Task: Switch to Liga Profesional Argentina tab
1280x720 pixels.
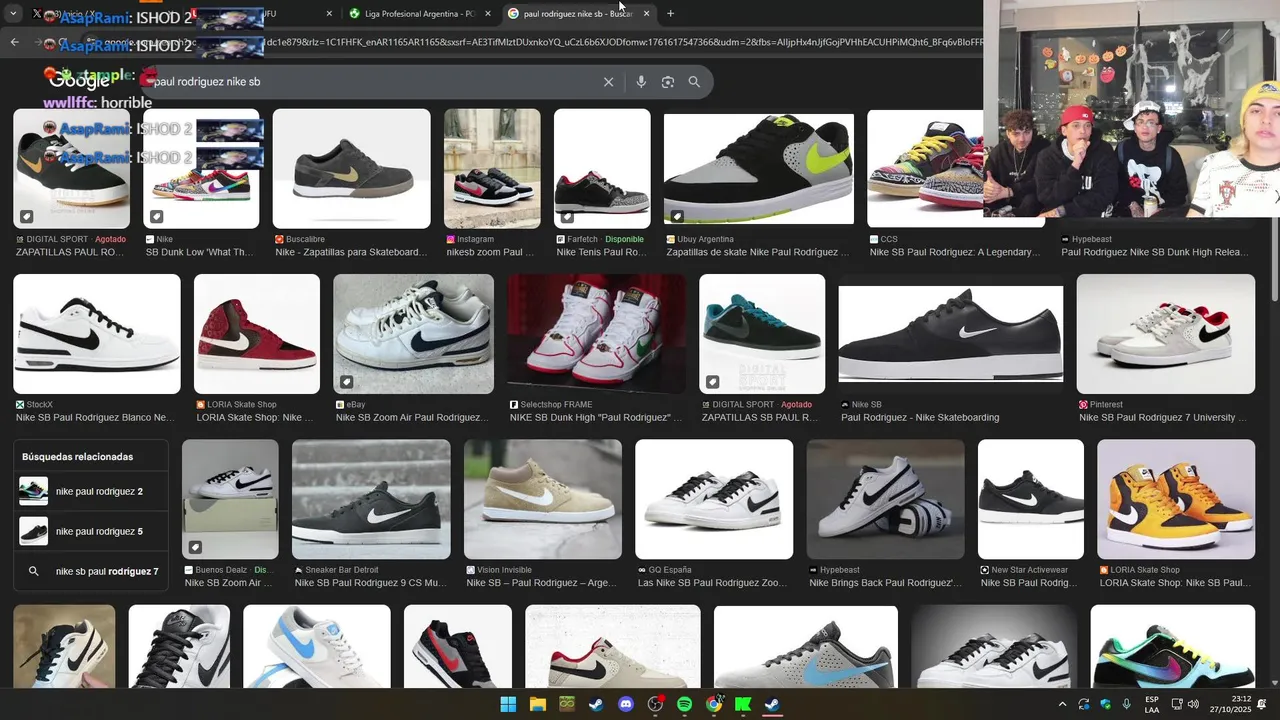Action: coord(418,14)
